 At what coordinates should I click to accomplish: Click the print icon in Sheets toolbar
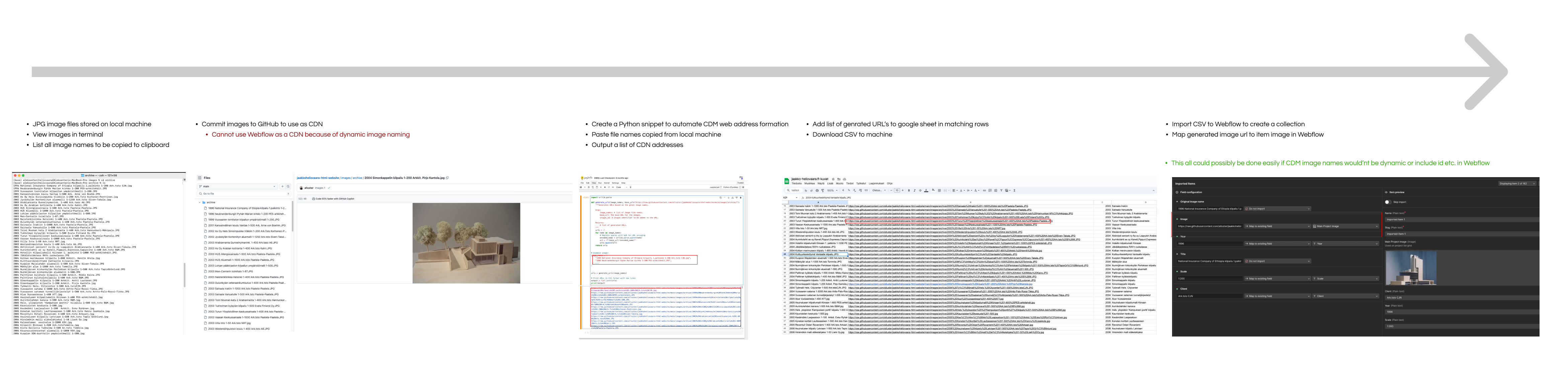point(817,191)
